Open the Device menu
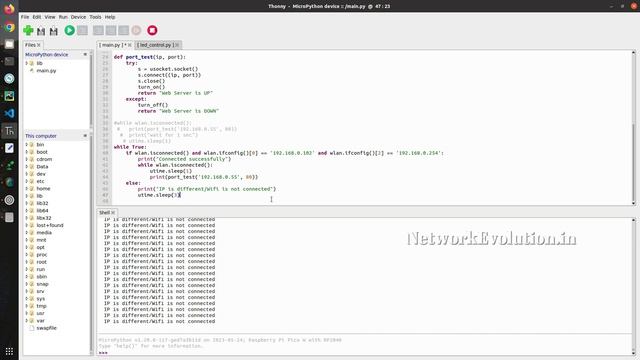The image size is (640, 360). pyautogui.click(x=78, y=17)
